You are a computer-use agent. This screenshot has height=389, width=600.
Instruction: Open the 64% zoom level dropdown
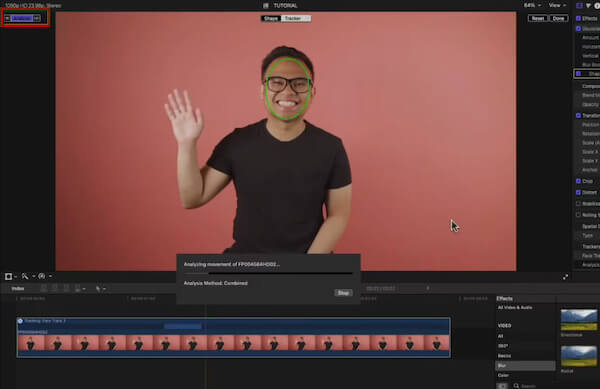click(x=532, y=5)
